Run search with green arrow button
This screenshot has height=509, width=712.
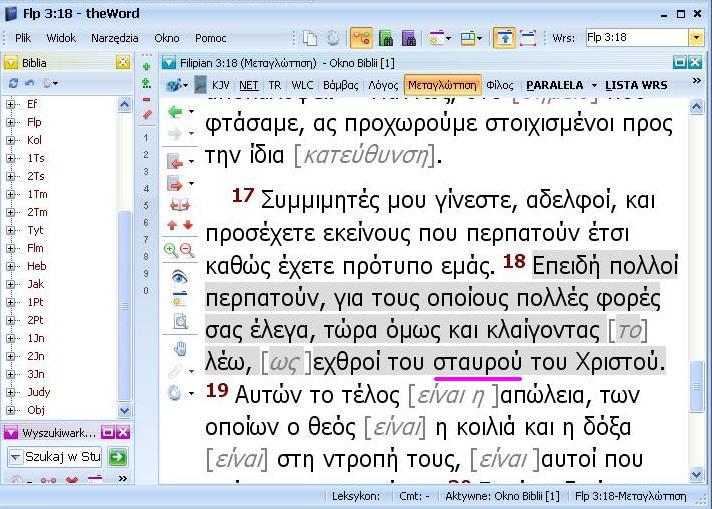click(x=118, y=457)
